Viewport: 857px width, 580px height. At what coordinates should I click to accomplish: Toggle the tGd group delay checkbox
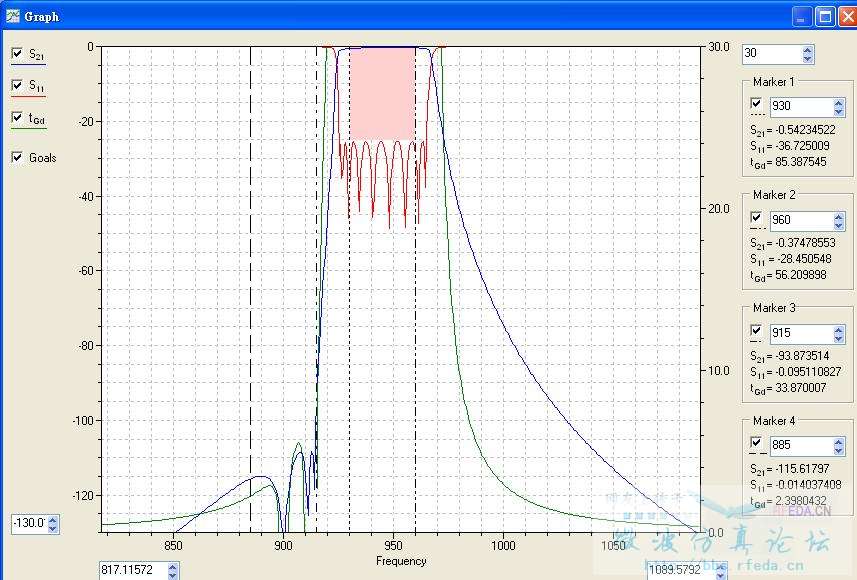pyautogui.click(x=17, y=117)
